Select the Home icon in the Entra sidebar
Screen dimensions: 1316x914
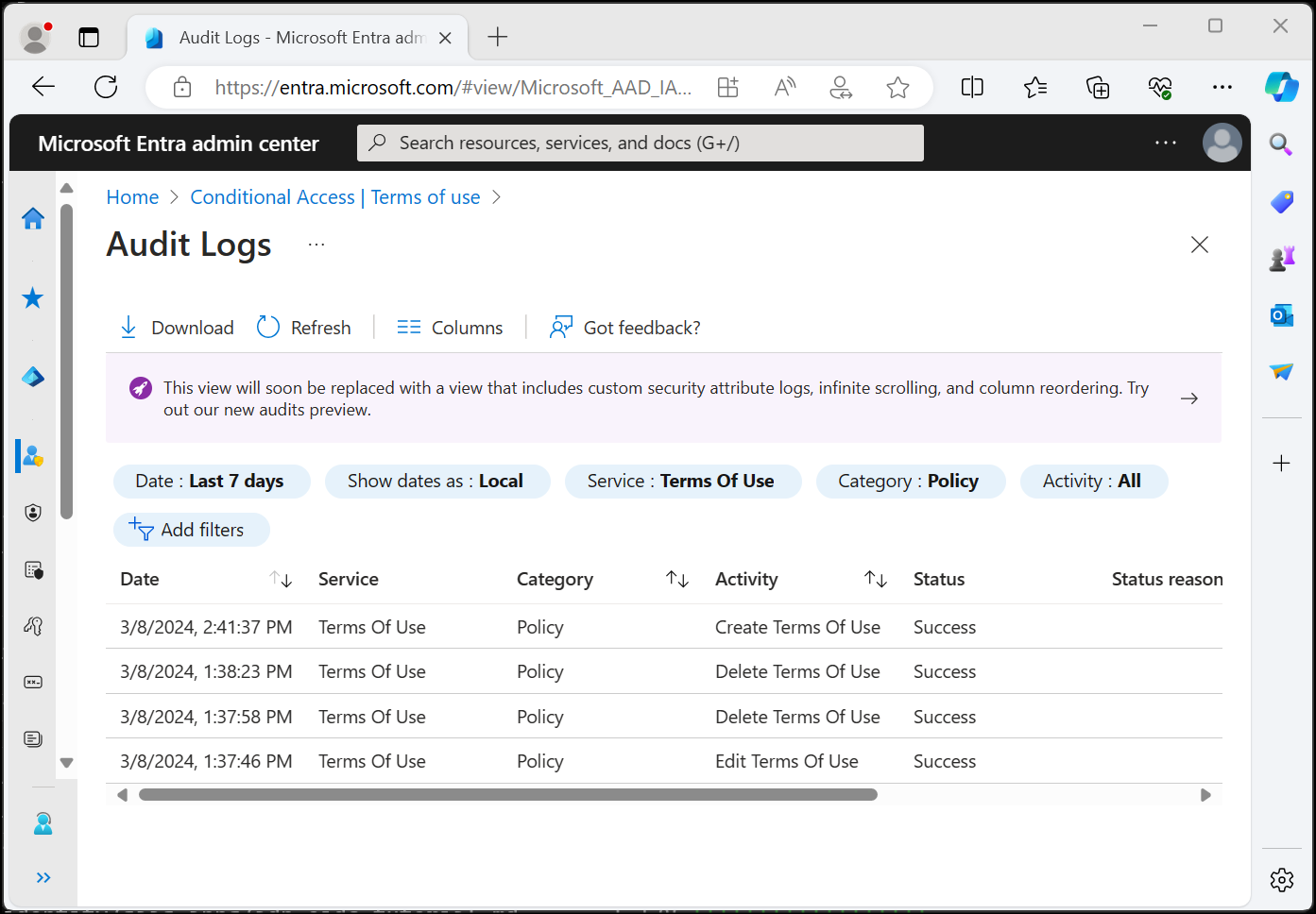coord(32,218)
